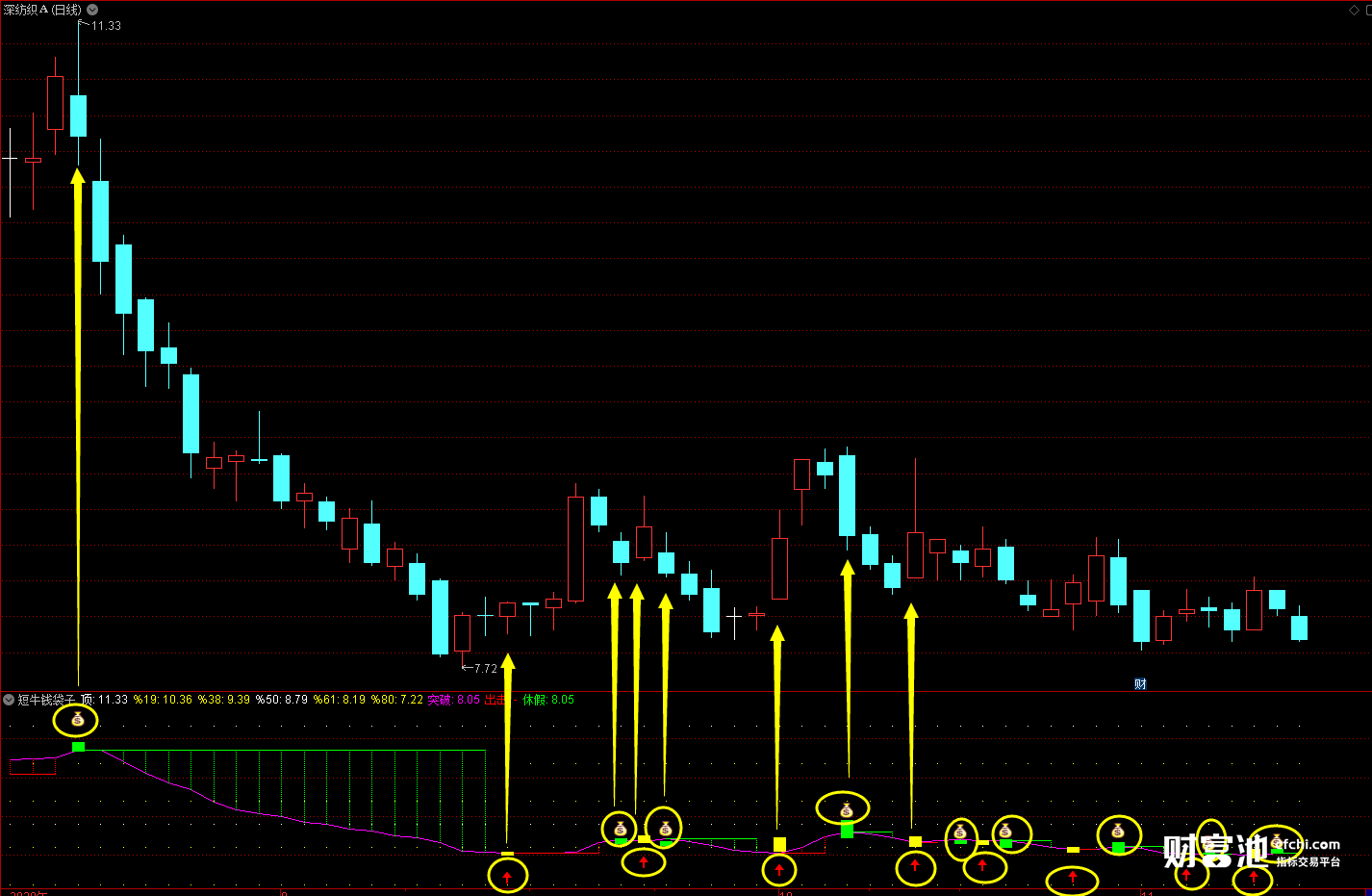Image resolution: width=1372 pixels, height=896 pixels.
Task: Click the red candle just left of the 7.72 label
Action: (x=462, y=633)
